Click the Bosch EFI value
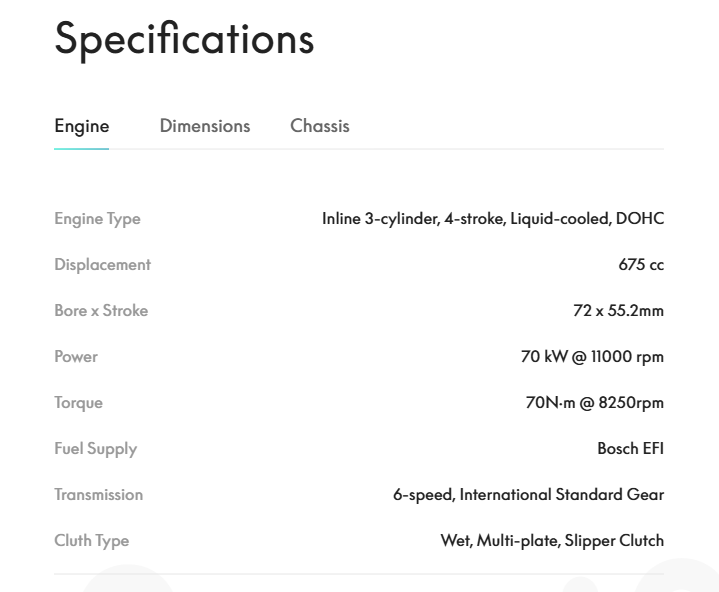Screen dimensions: 719x592 pos(630,449)
